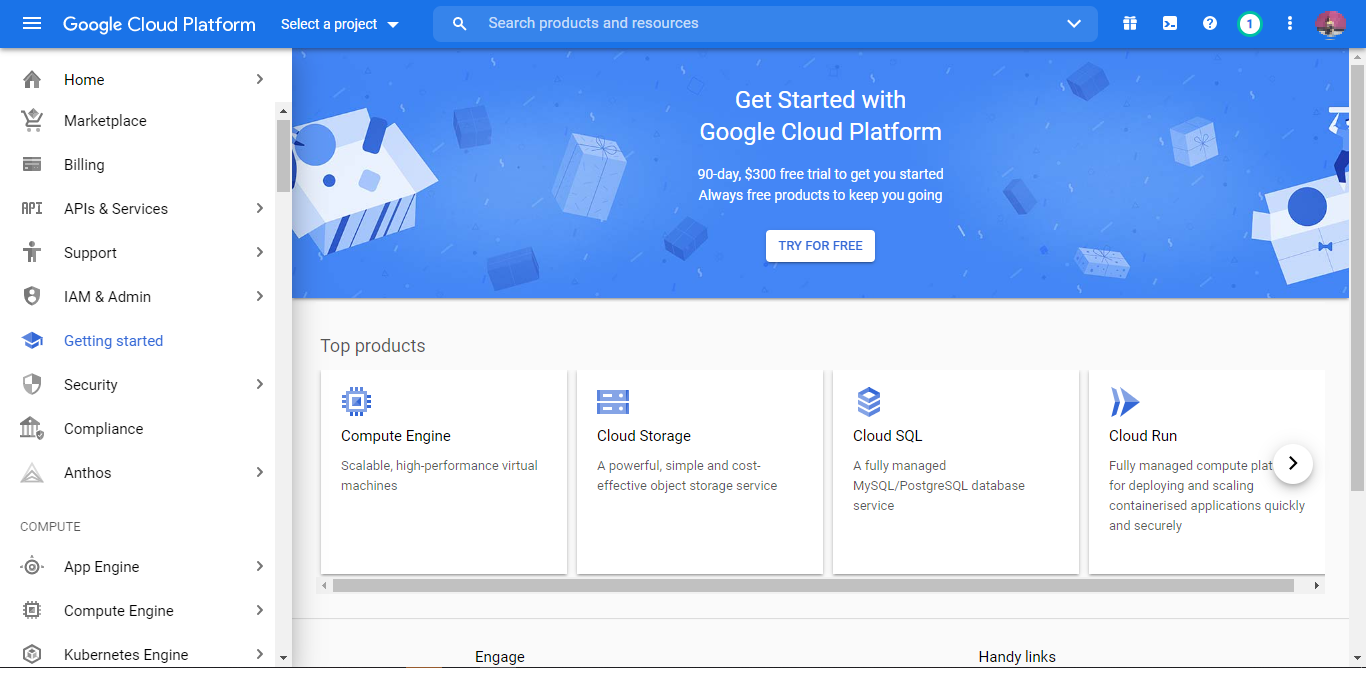Open the hamburger navigation menu
Image resolution: width=1366 pixels, height=698 pixels.
[32, 23]
